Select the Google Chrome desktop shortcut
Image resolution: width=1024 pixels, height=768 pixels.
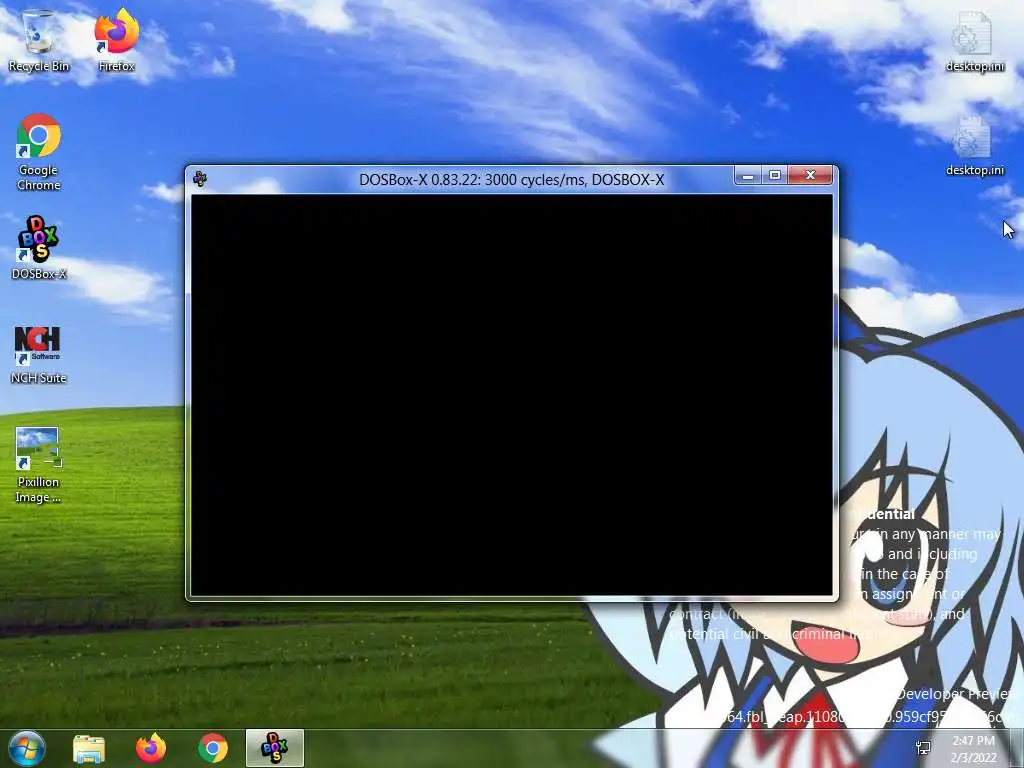pos(39,152)
